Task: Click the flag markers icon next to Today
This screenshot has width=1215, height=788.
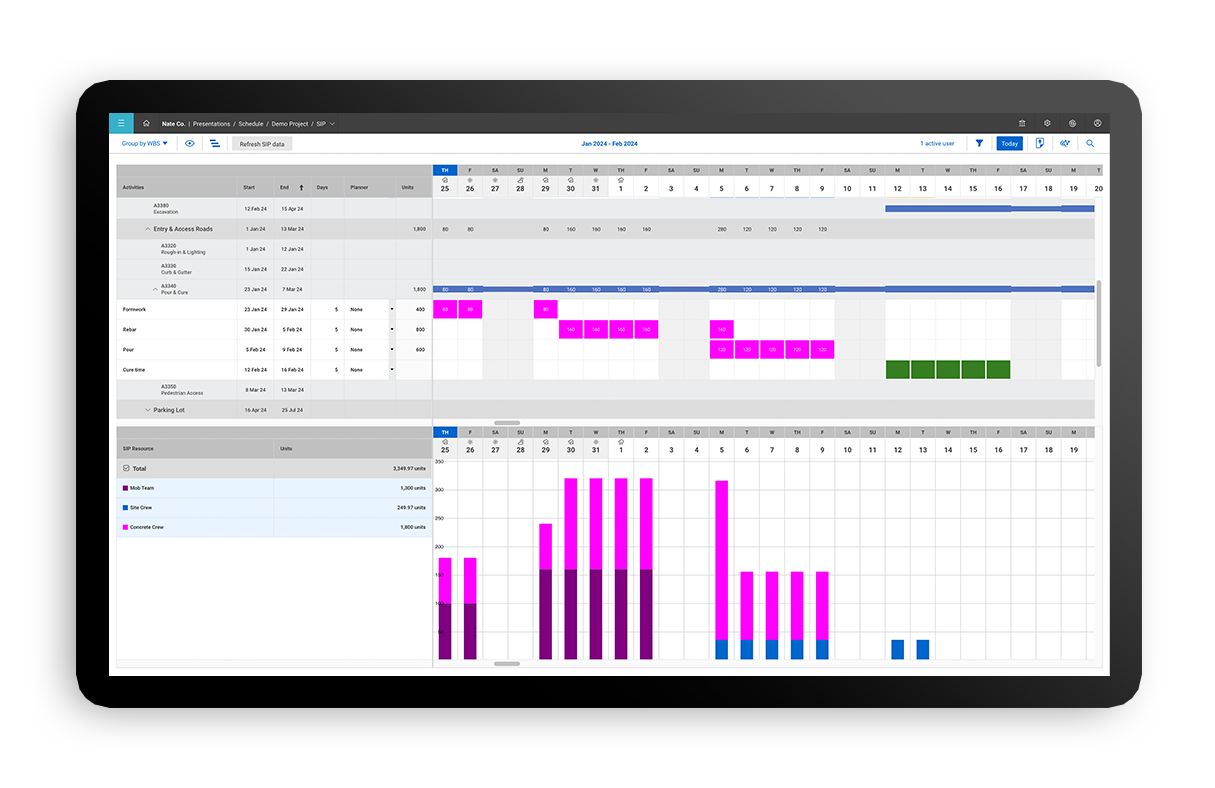Action: 1040,143
